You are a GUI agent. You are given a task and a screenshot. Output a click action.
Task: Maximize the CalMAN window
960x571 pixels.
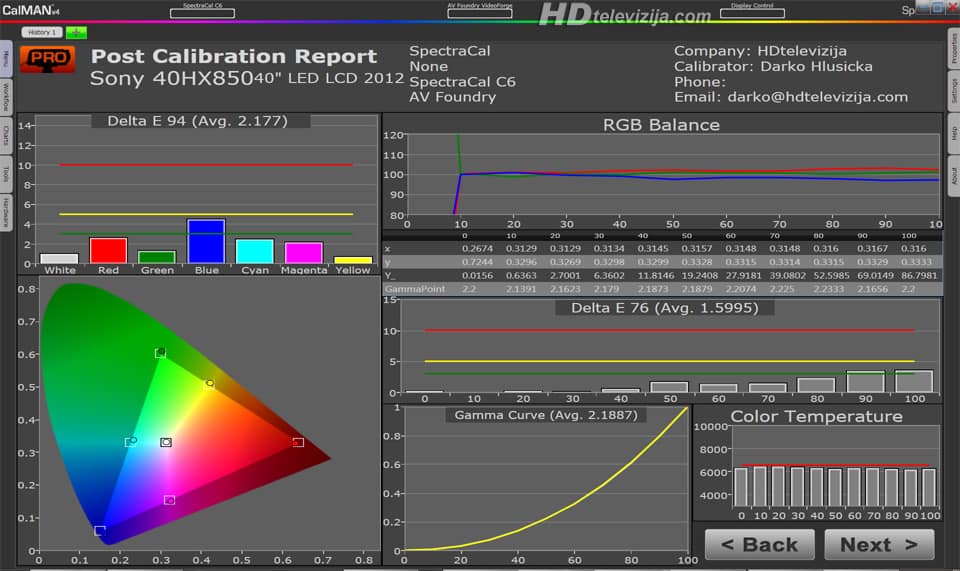[937, 8]
